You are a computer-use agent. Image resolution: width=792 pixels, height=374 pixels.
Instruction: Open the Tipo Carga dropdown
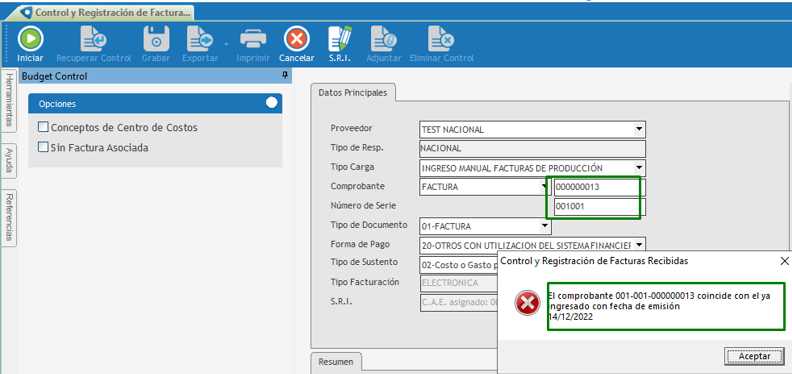639,168
